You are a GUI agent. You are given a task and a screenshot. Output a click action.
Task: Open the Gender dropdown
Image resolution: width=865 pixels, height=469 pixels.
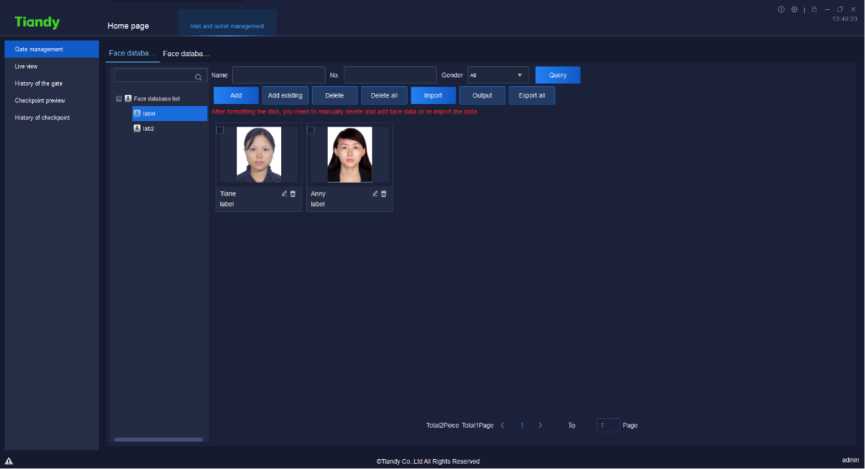pos(498,75)
